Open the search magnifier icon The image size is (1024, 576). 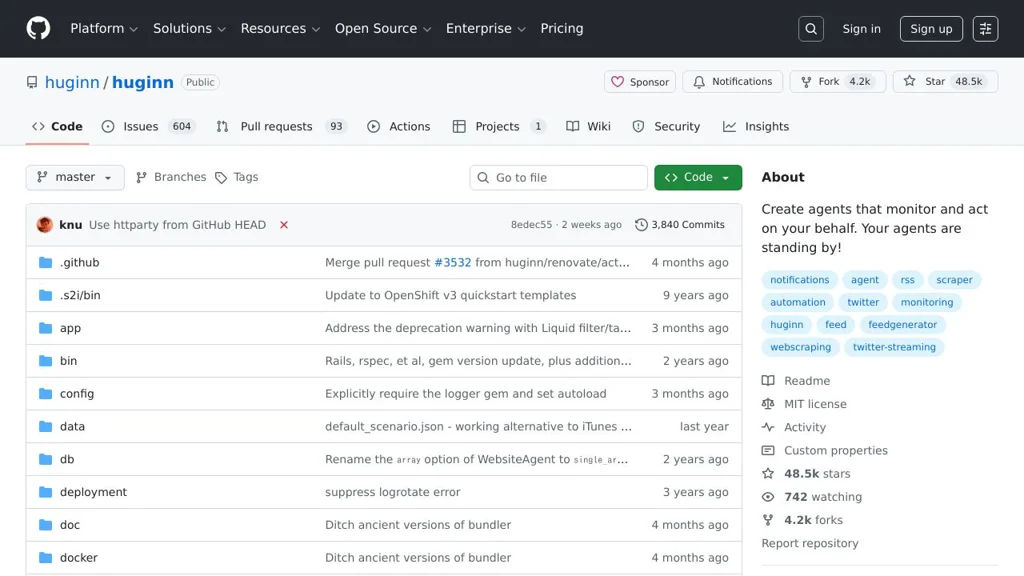811,29
